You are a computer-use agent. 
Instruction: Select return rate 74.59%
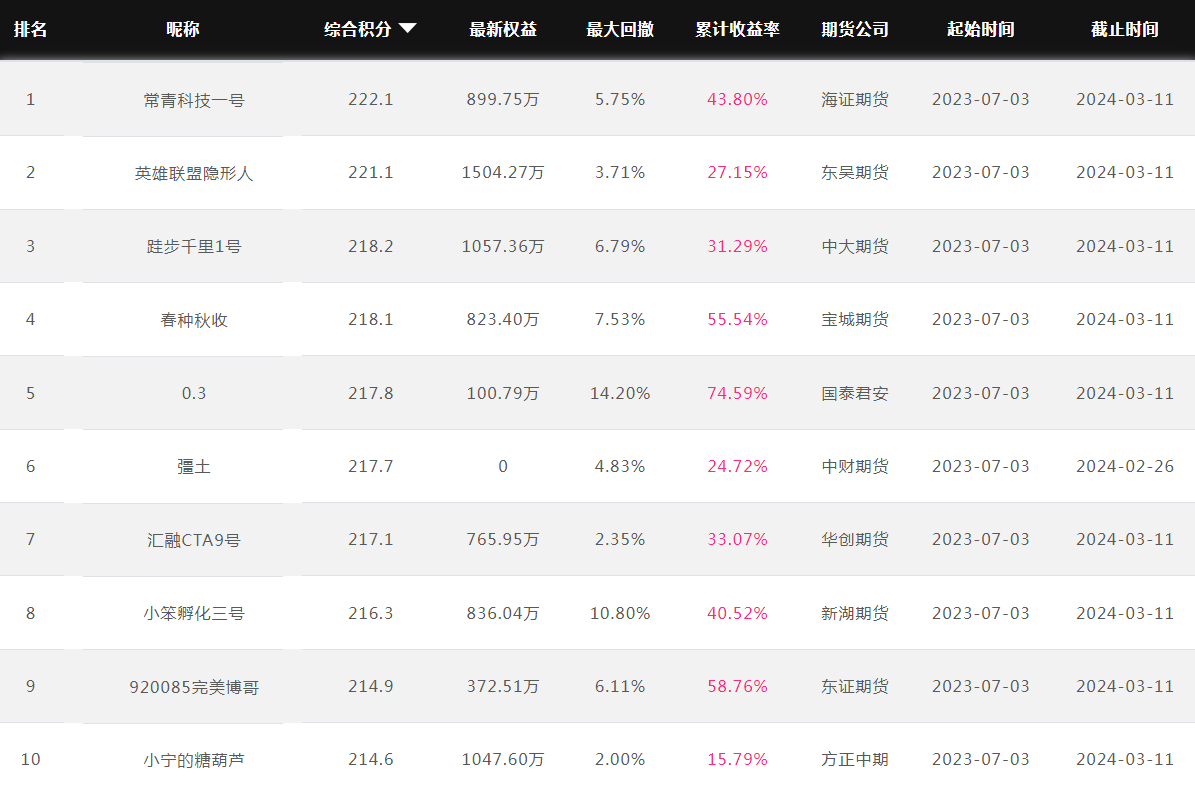738,393
